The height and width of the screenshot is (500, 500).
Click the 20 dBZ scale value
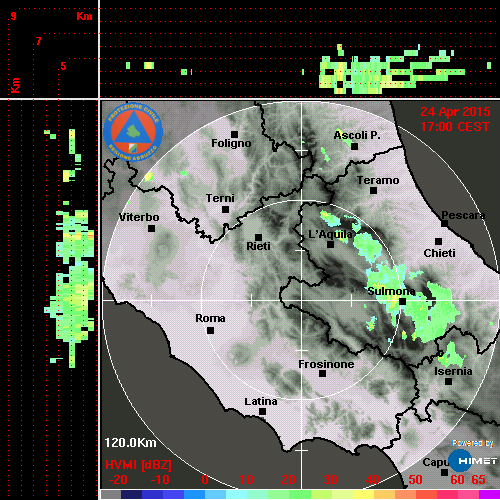coord(289,480)
